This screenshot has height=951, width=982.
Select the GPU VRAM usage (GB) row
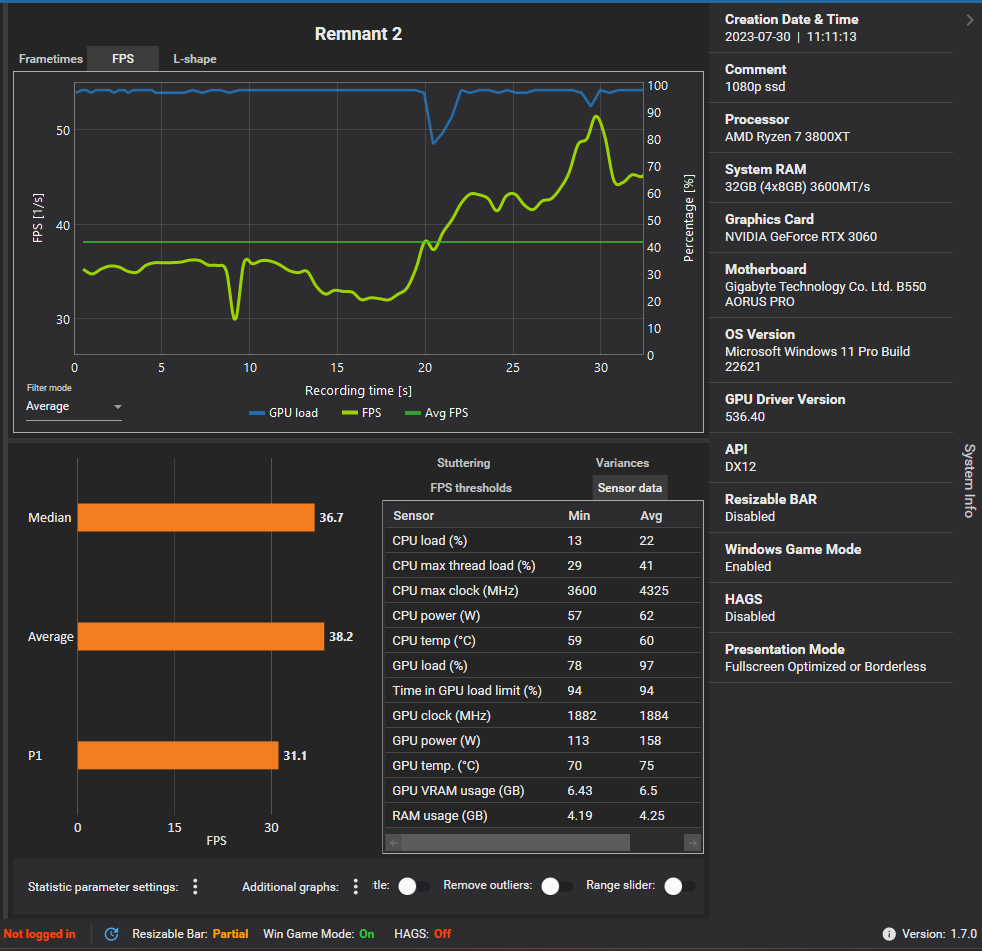542,791
